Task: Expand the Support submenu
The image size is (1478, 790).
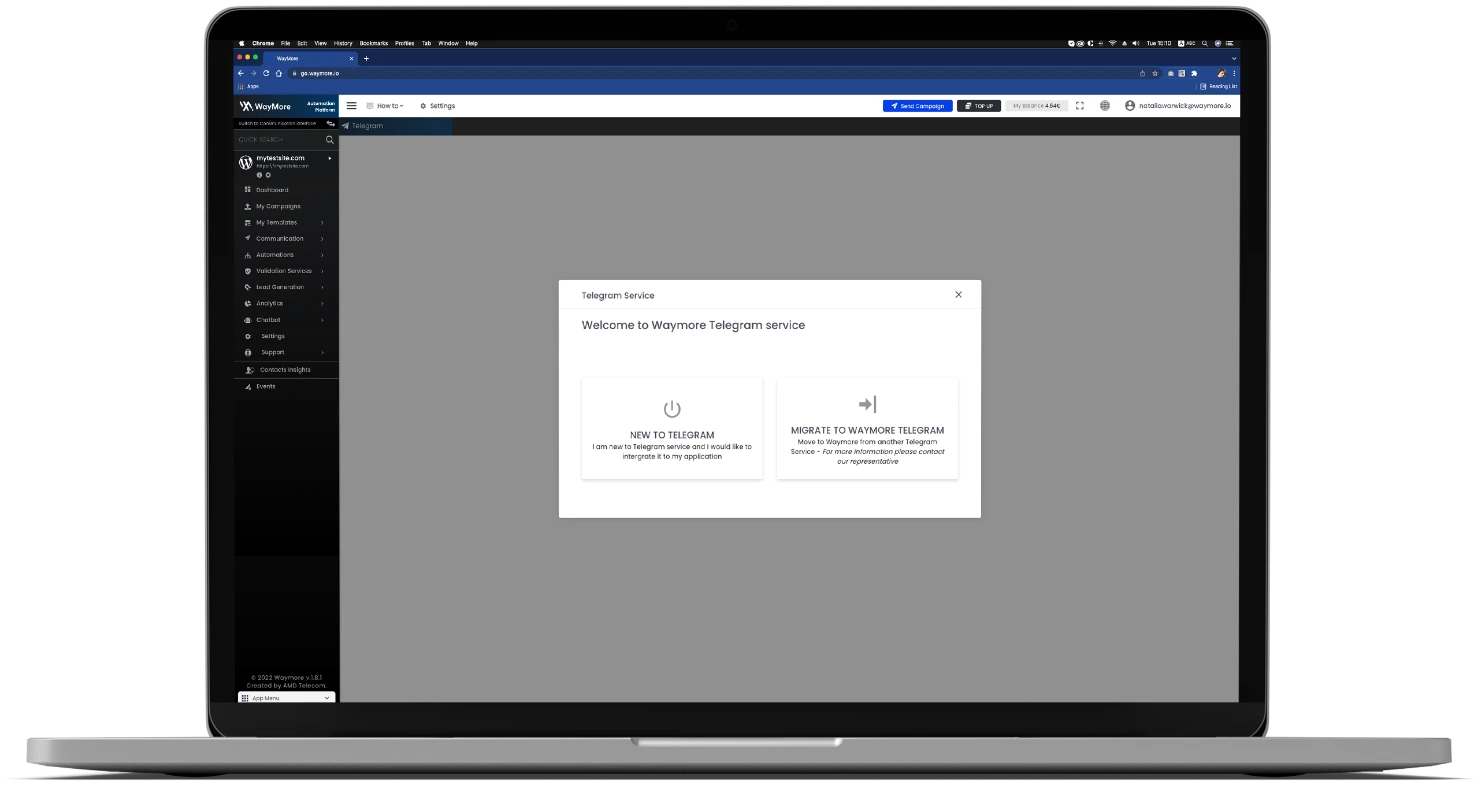Action: pyautogui.click(x=322, y=352)
